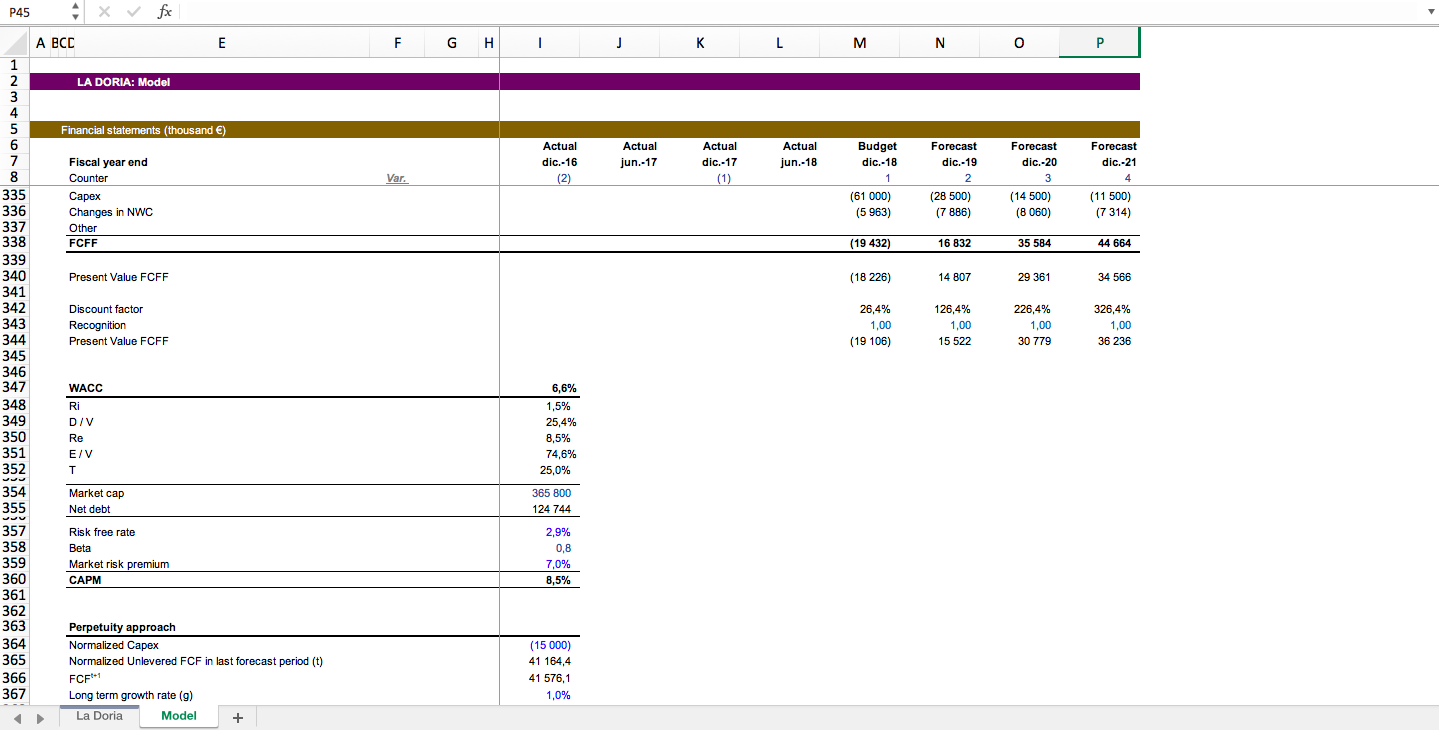
Task: Select the Model sheet tab
Action: [x=179, y=716]
